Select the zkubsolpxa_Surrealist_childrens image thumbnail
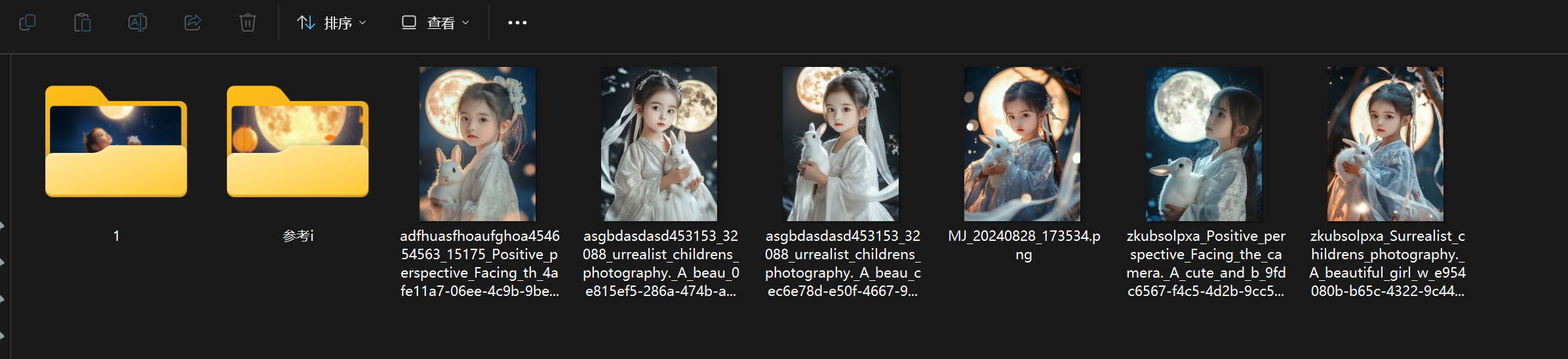This screenshot has height=359, width=1568. (x=1385, y=144)
